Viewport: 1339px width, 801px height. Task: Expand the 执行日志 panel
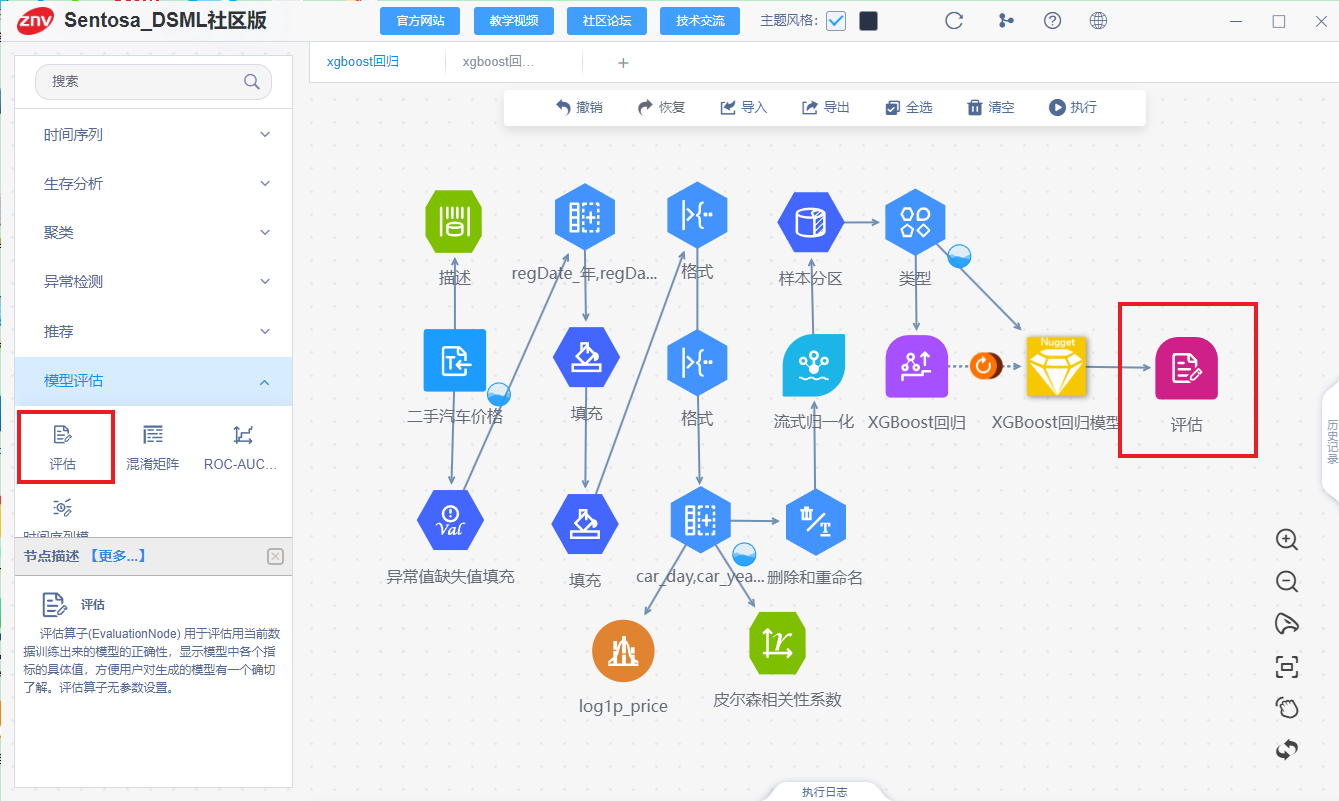click(824, 792)
